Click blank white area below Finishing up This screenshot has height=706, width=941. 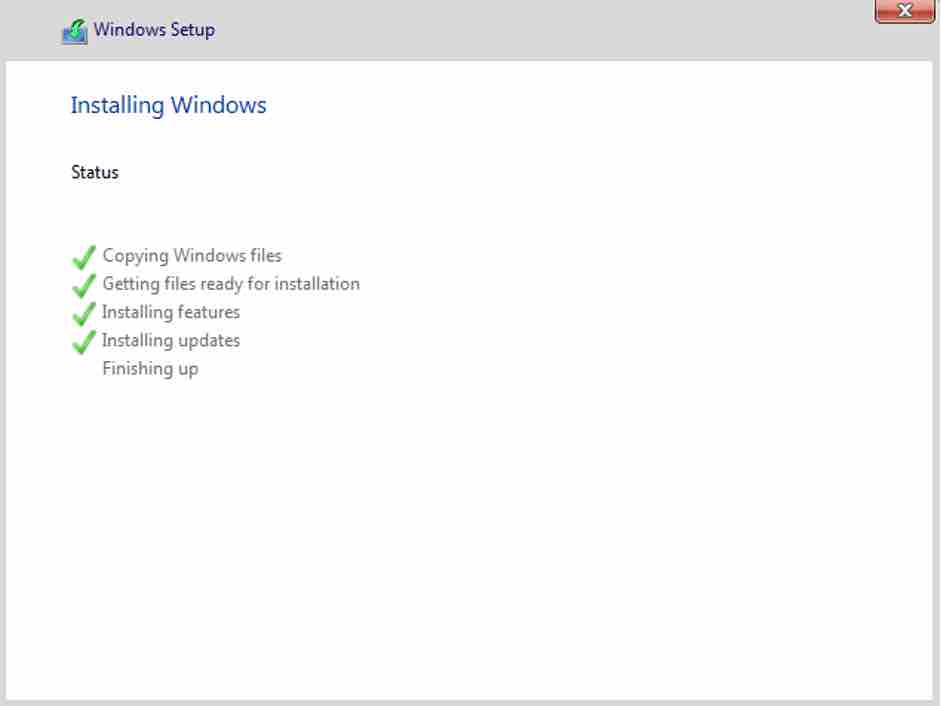[x=470, y=530]
